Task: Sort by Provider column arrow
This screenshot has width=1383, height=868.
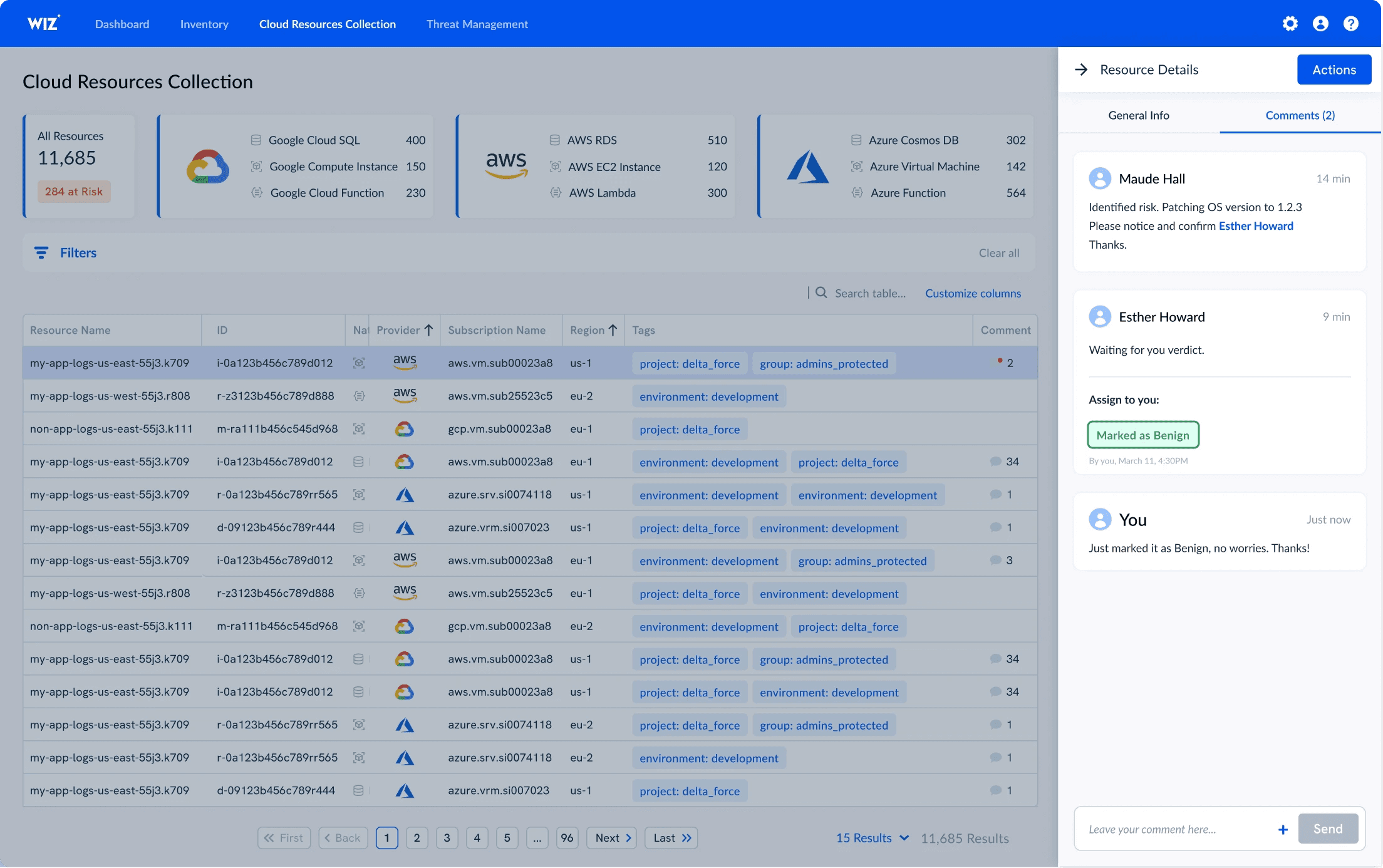Action: click(429, 330)
